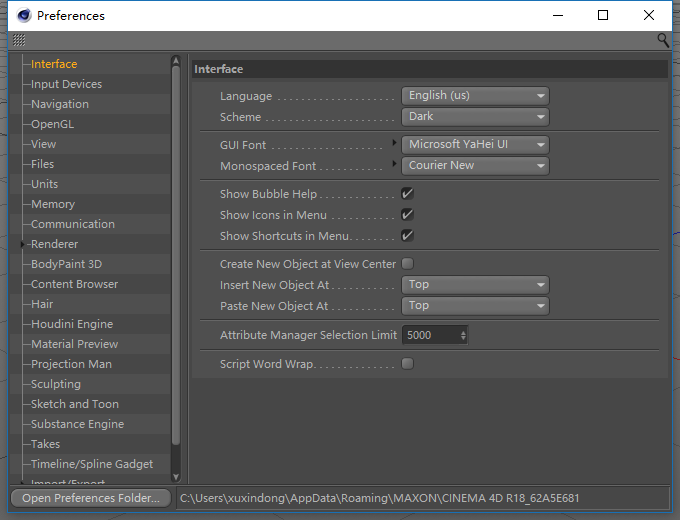Open the Monospaced Font dropdown
This screenshot has width=680, height=520.
tap(475, 166)
